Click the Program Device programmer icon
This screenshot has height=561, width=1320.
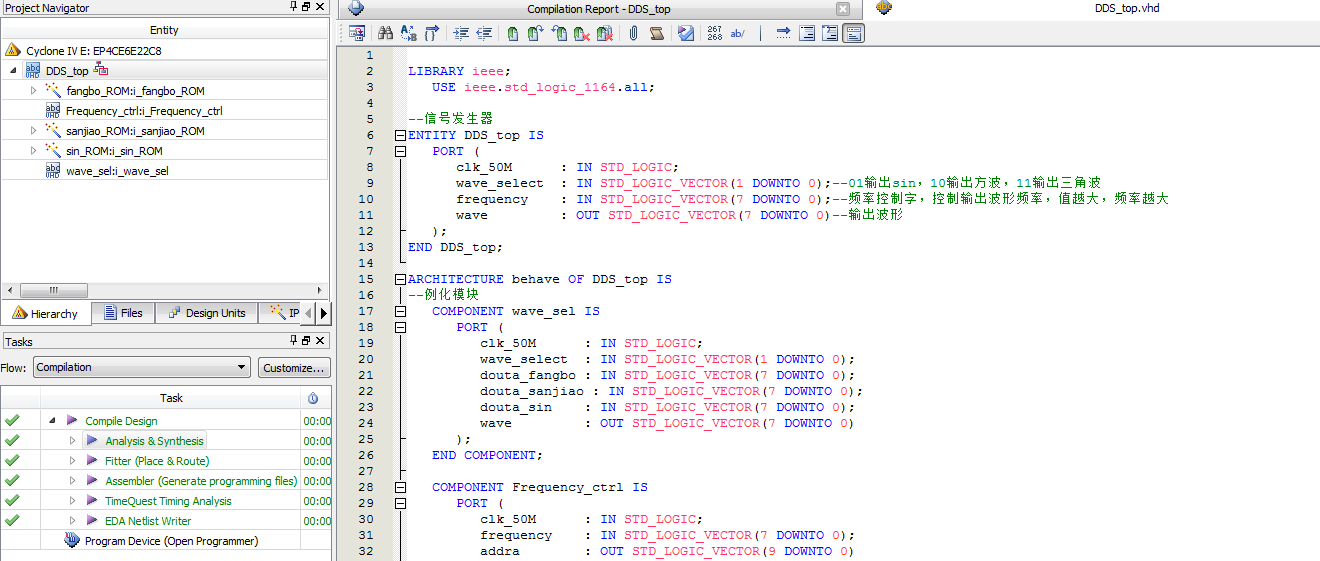pos(72,541)
